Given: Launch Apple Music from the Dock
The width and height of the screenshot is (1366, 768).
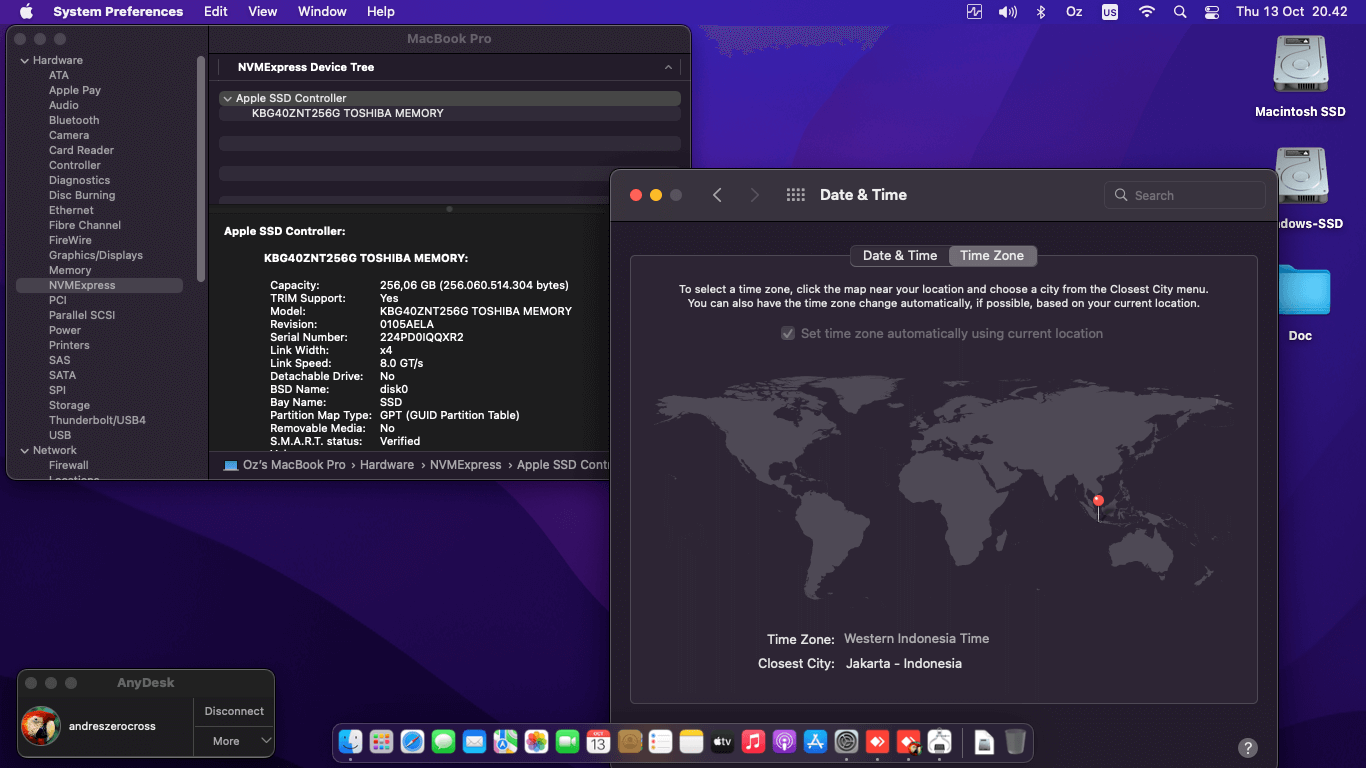Looking at the screenshot, I should [x=753, y=741].
